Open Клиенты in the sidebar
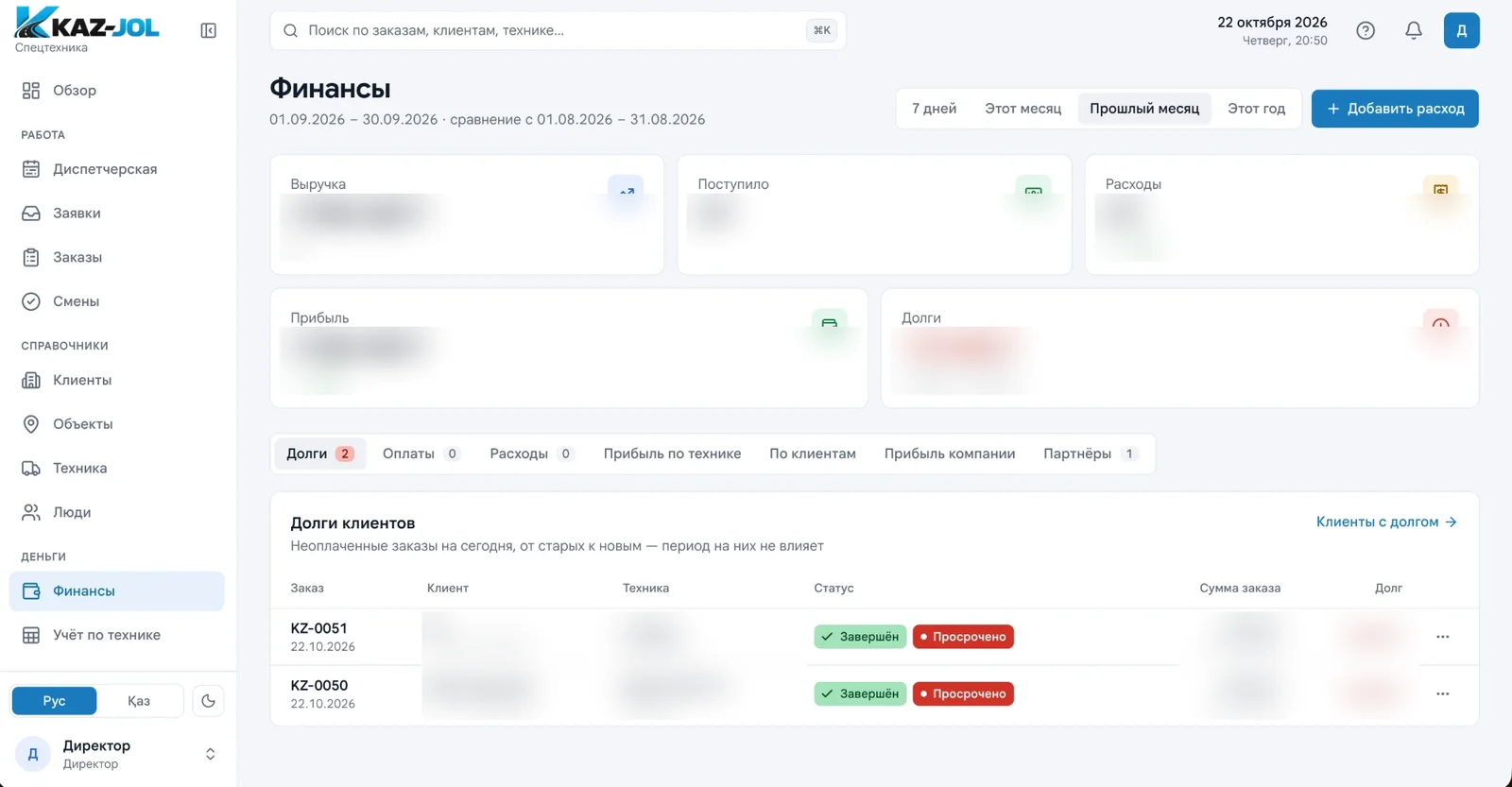 [x=117, y=380]
